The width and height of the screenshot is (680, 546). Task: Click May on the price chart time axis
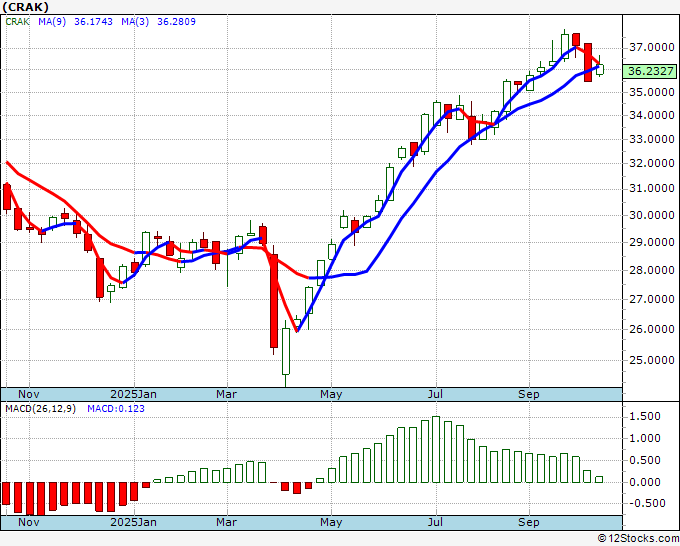click(331, 394)
